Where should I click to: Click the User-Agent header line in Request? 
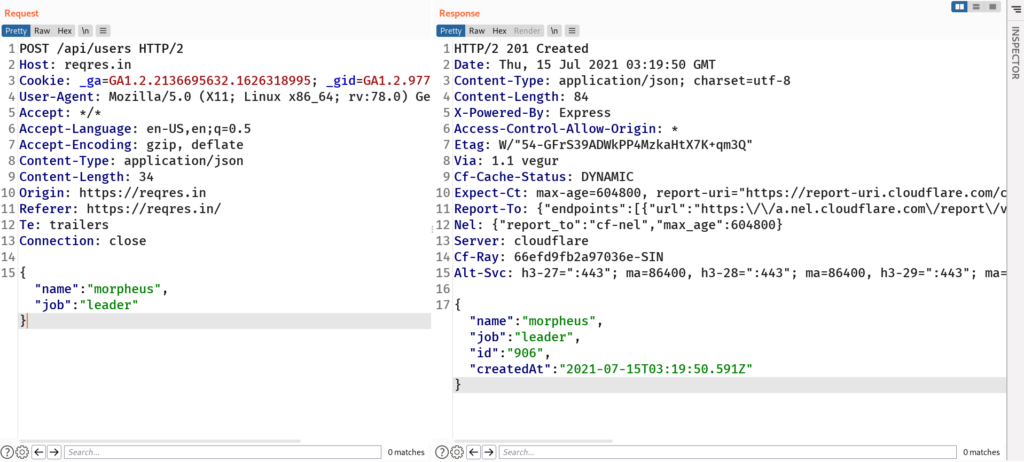coord(225,97)
